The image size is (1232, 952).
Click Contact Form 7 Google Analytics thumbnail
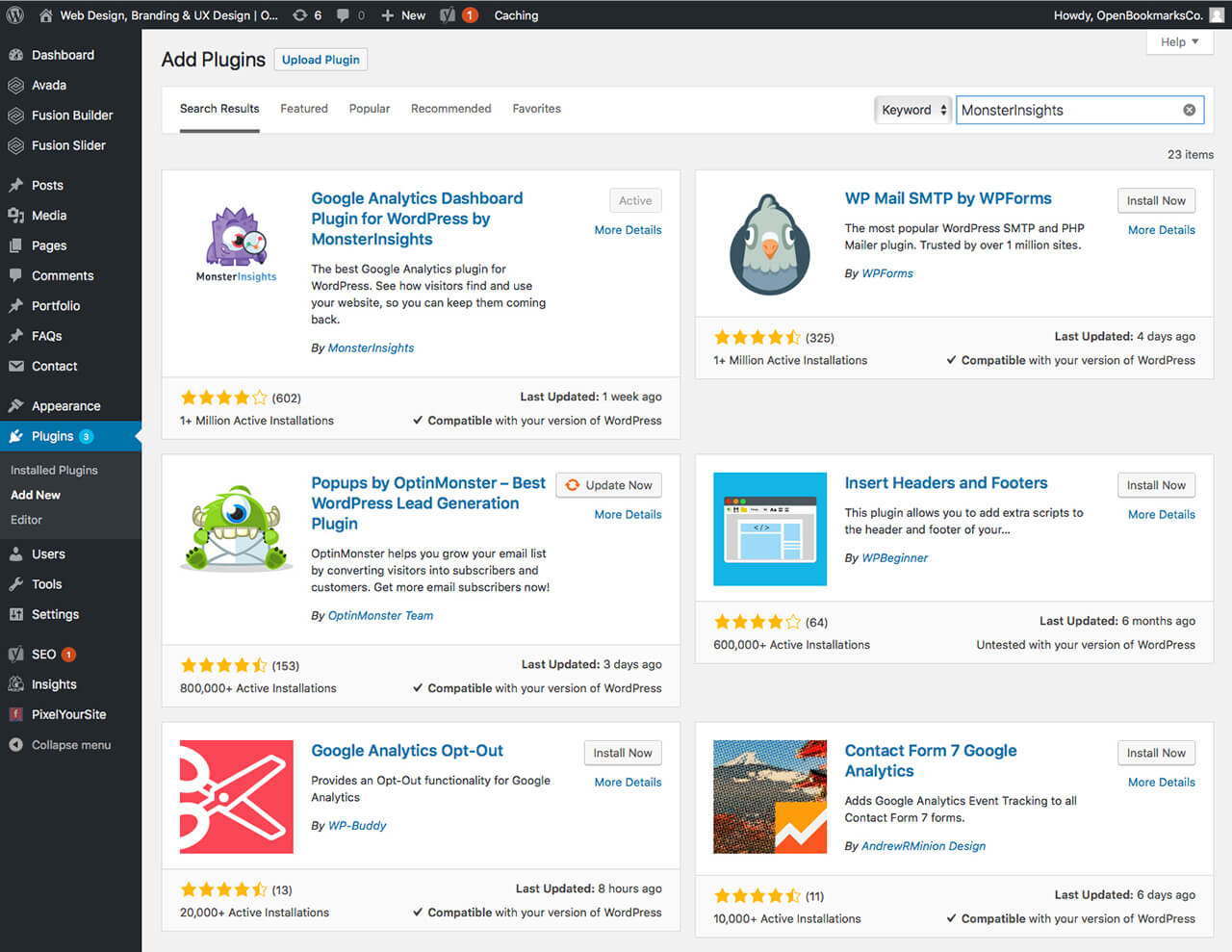coord(770,797)
